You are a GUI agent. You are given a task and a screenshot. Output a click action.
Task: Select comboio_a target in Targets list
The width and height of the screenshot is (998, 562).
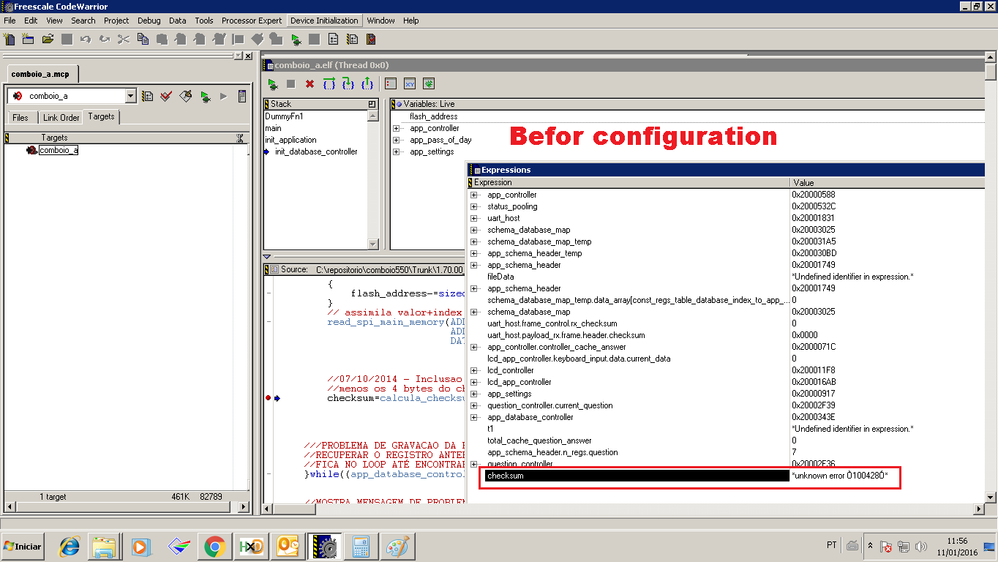[58, 150]
